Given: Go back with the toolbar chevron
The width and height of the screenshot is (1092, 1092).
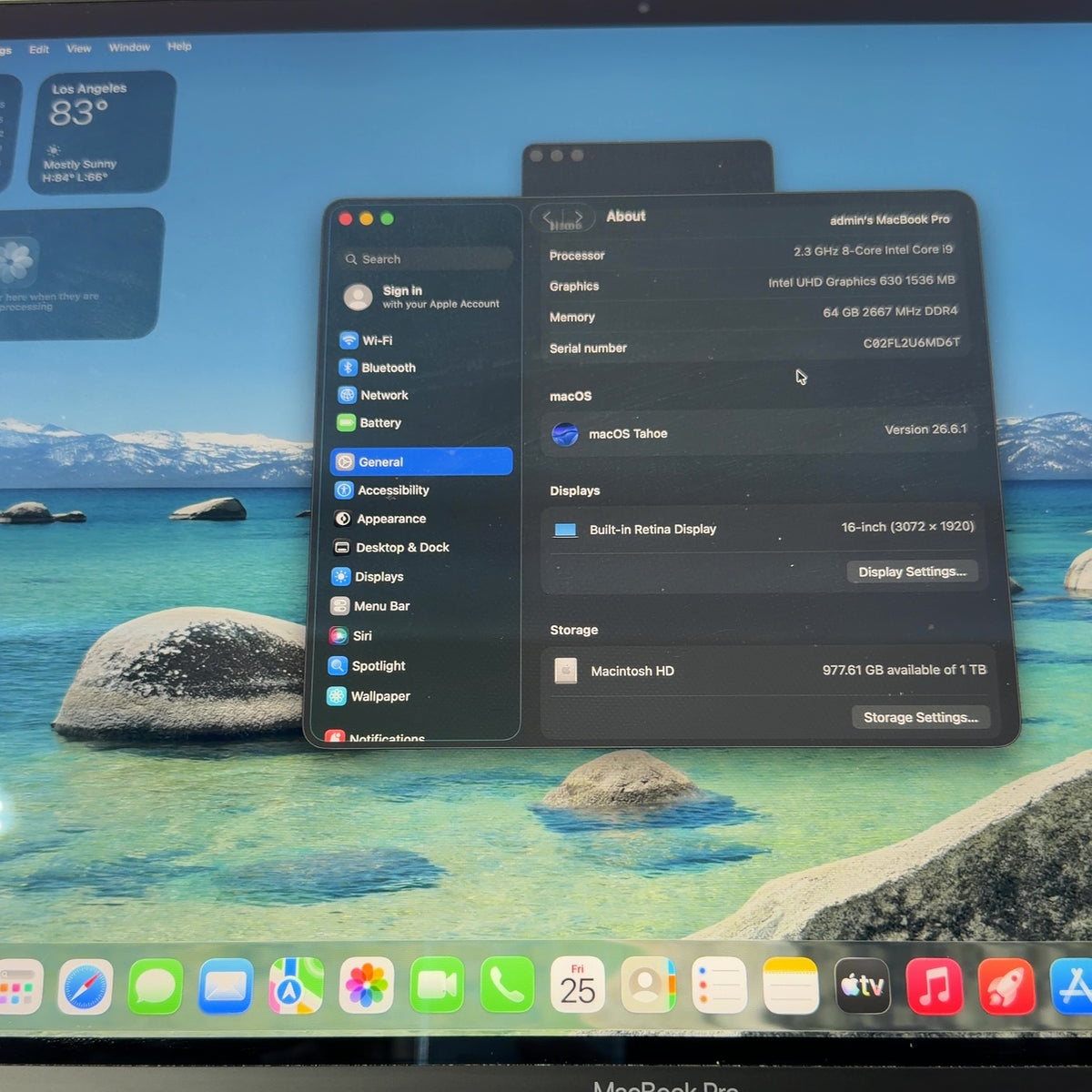Looking at the screenshot, I should click(x=547, y=217).
